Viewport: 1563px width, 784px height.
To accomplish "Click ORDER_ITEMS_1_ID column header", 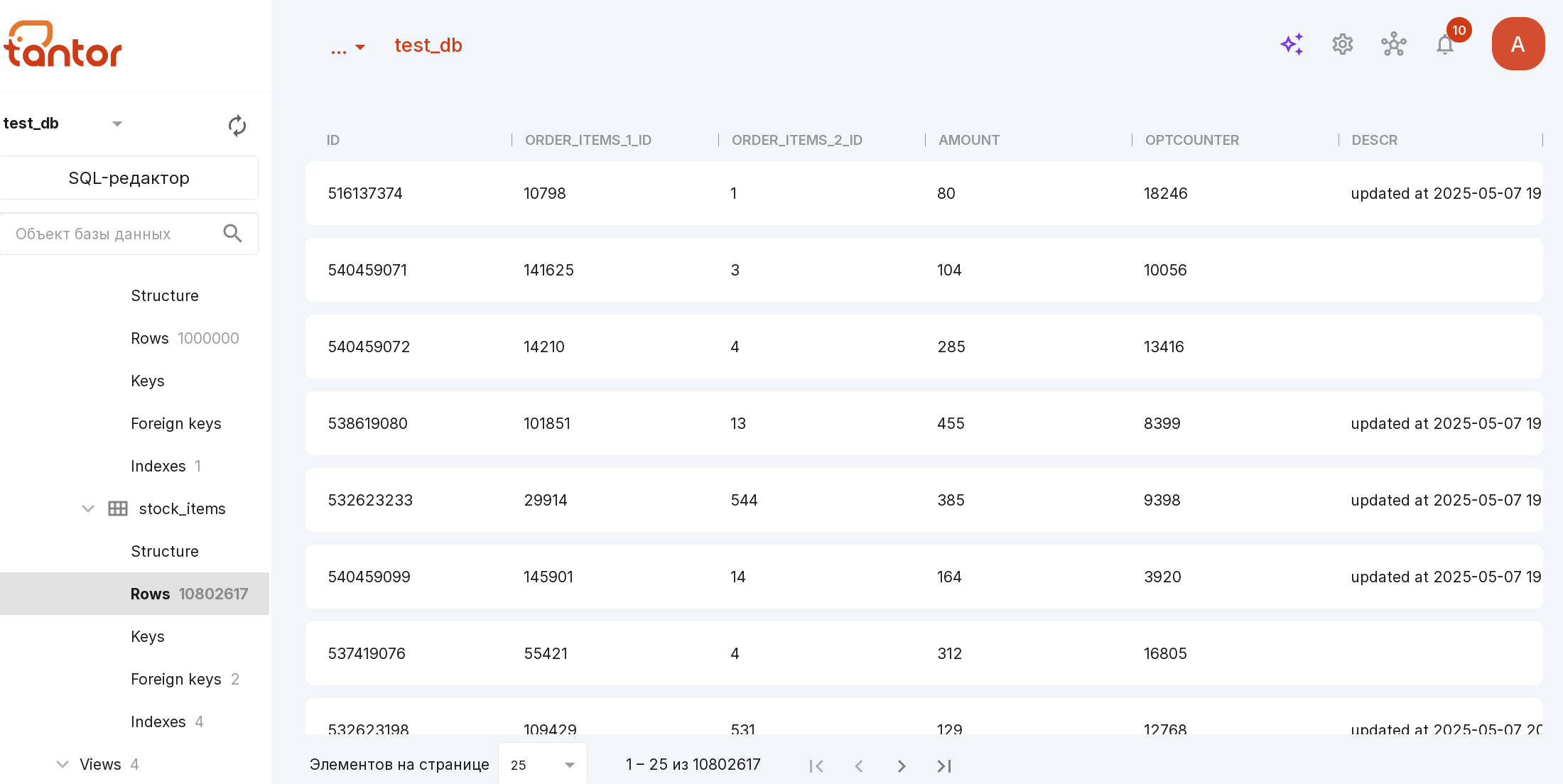I will click(588, 140).
